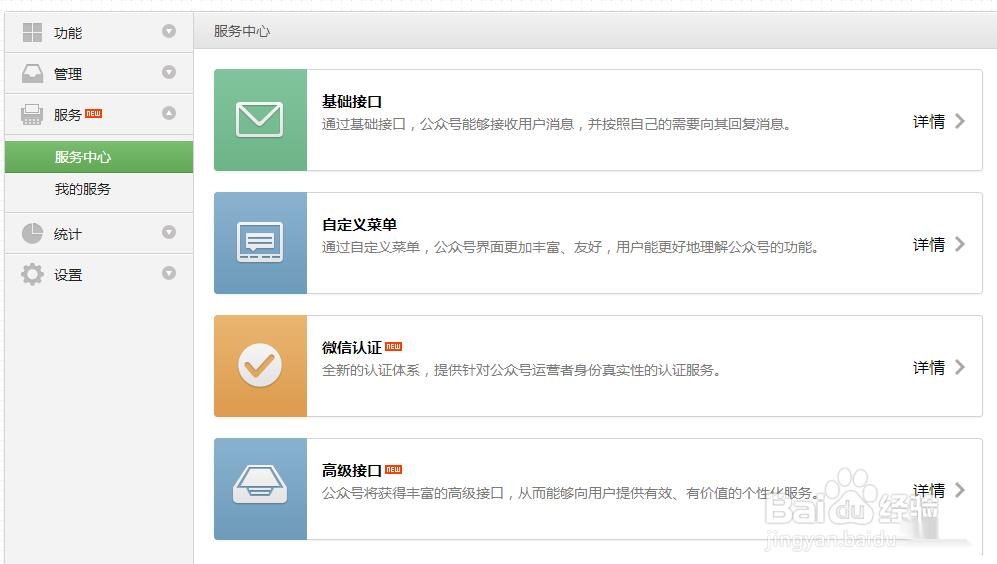The height and width of the screenshot is (564, 997).
Task: Open the chevron arrow in 基础接口 row
Action: coord(959,121)
